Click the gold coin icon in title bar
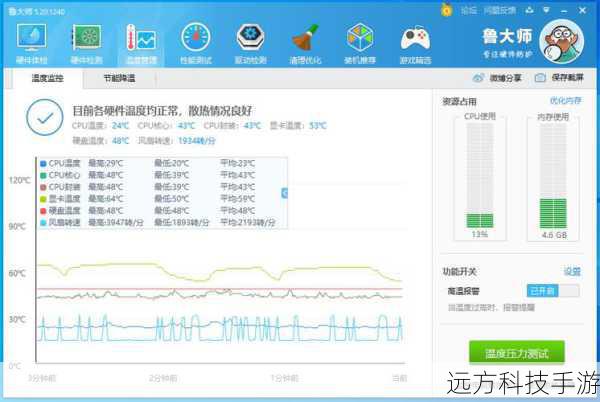The image size is (600, 402). tap(446, 10)
